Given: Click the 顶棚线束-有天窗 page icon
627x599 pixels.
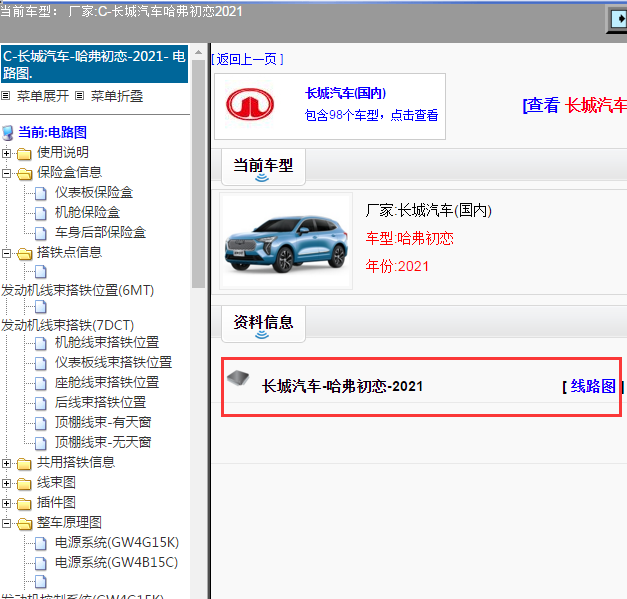Looking at the screenshot, I should tap(40, 423).
